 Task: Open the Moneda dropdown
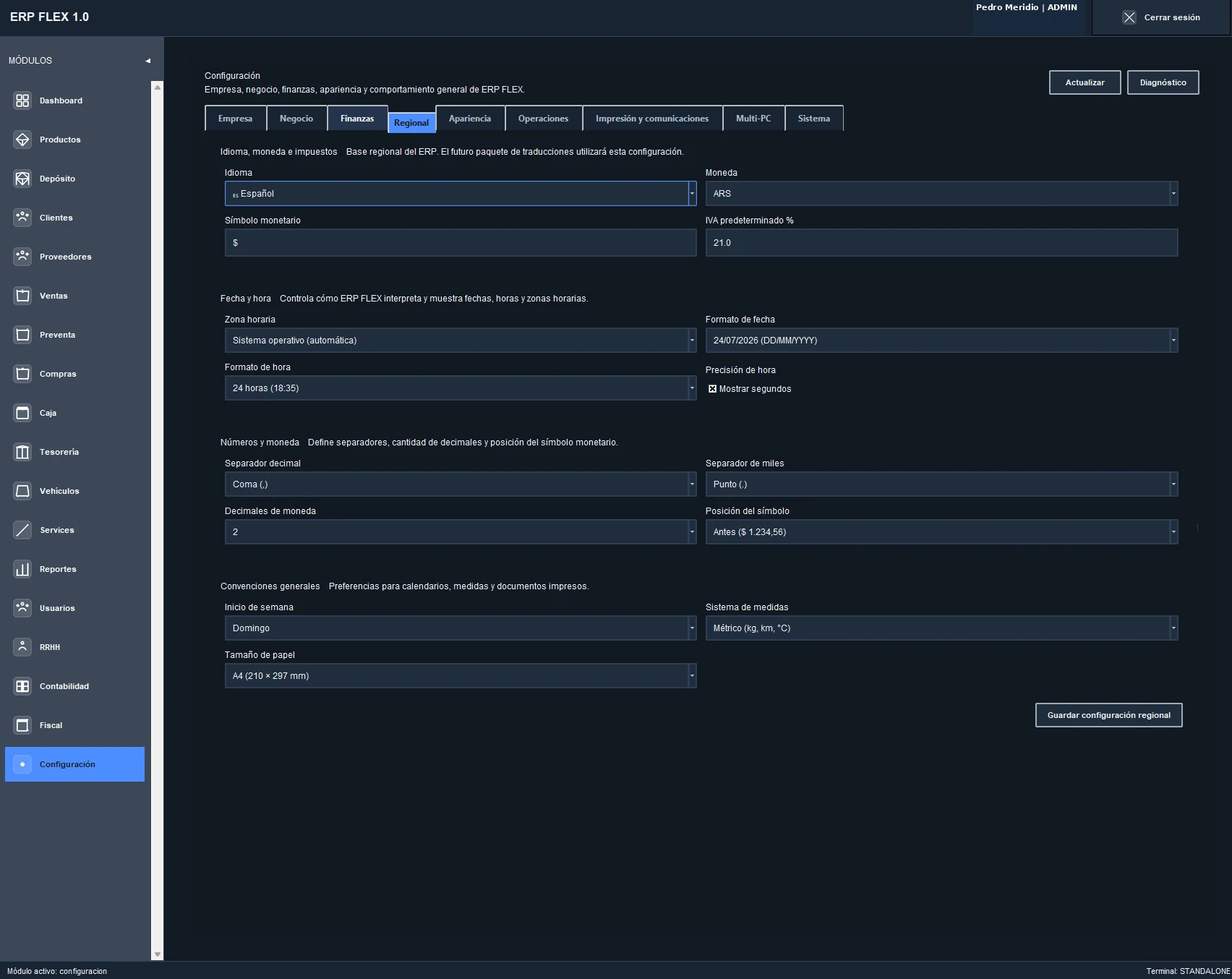(941, 194)
